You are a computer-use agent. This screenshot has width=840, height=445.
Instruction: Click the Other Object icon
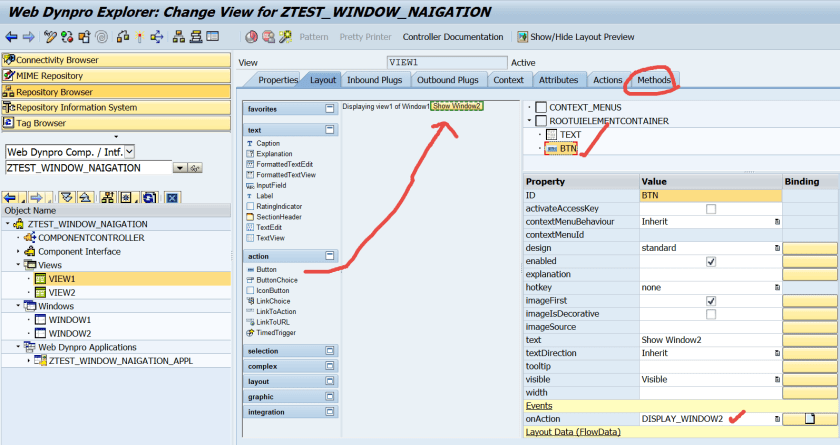coord(84,37)
